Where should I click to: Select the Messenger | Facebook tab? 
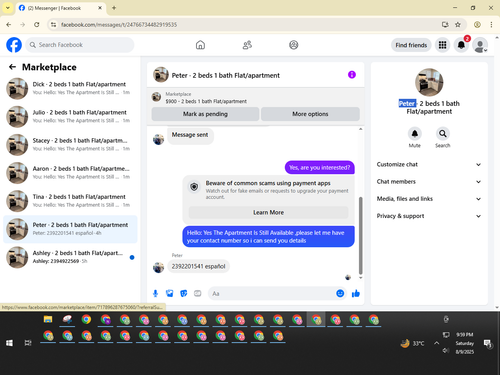pos(61,8)
